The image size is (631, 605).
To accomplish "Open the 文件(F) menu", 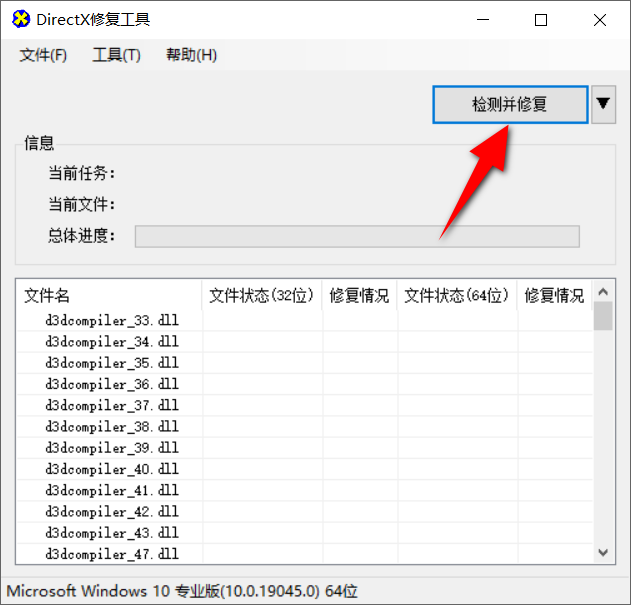I will click(43, 55).
